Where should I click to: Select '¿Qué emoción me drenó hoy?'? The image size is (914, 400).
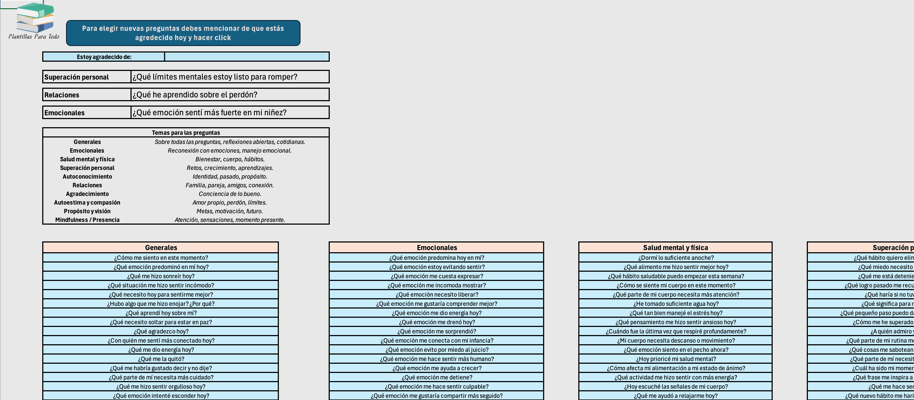click(x=437, y=322)
